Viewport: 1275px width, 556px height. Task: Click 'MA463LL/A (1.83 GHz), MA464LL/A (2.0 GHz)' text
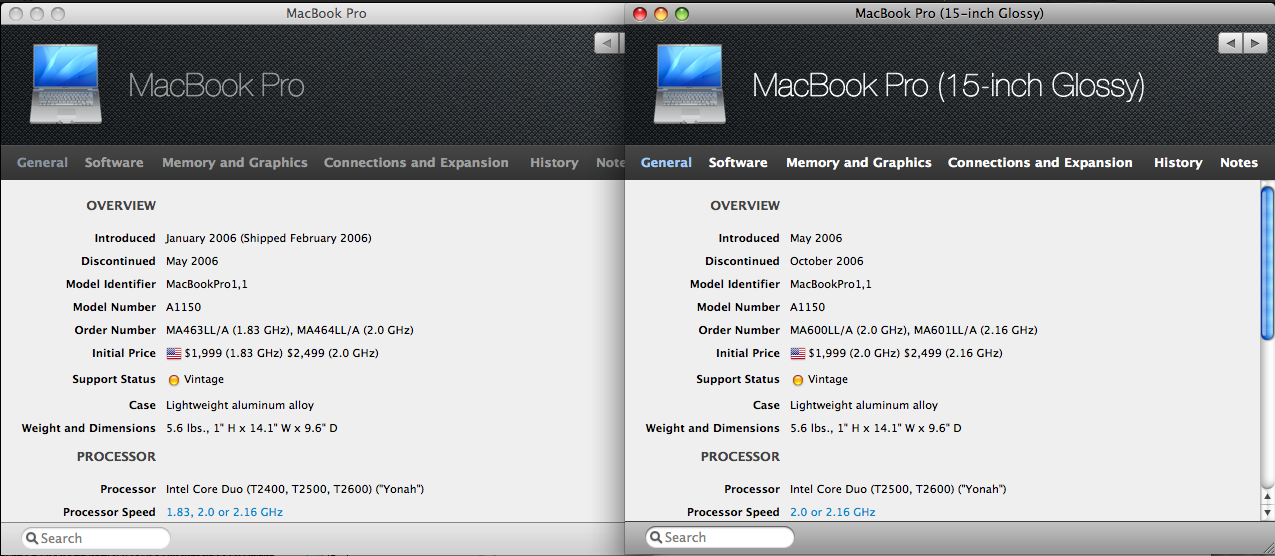click(x=289, y=330)
